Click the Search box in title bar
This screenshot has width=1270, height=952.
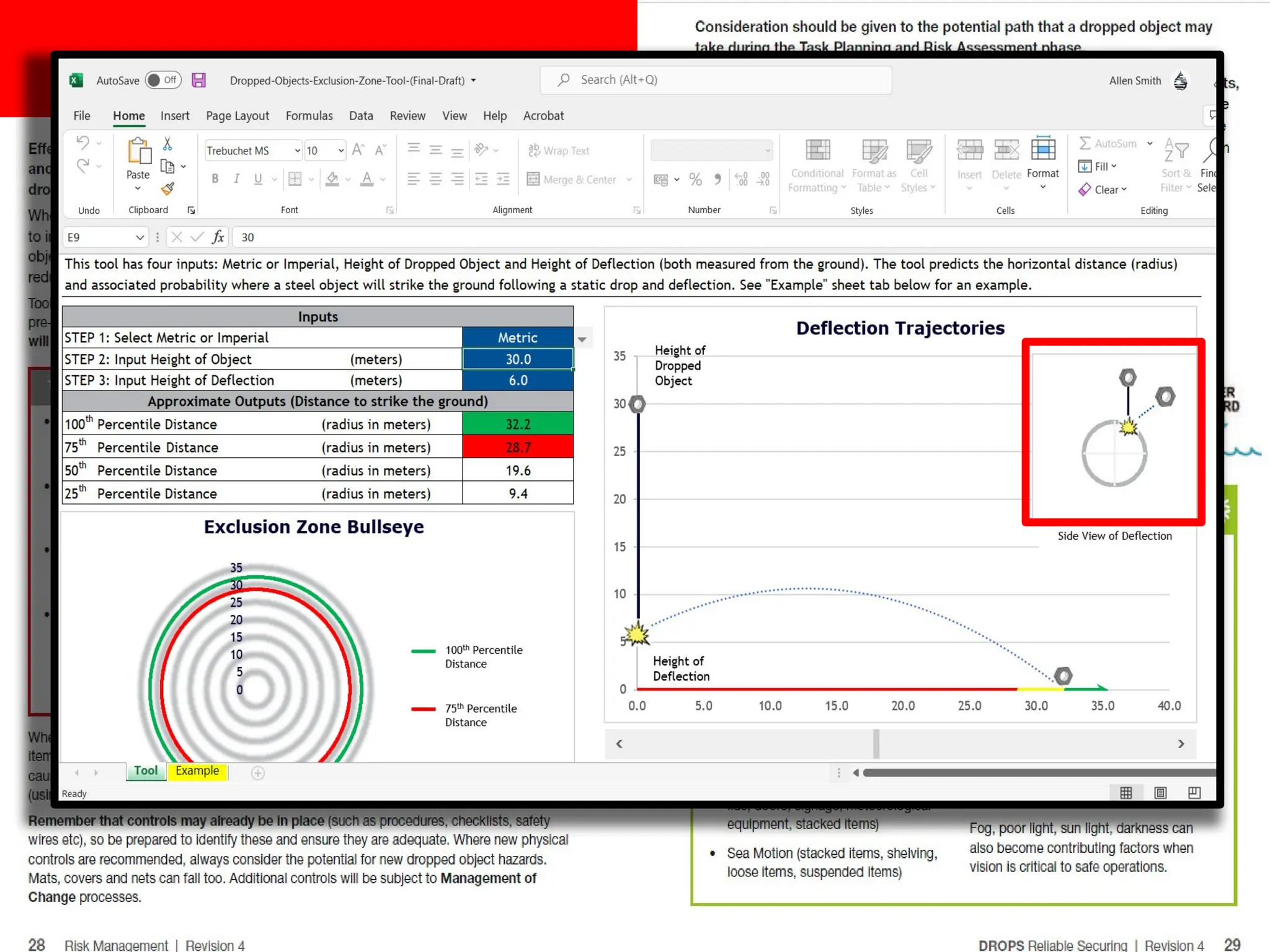click(716, 80)
